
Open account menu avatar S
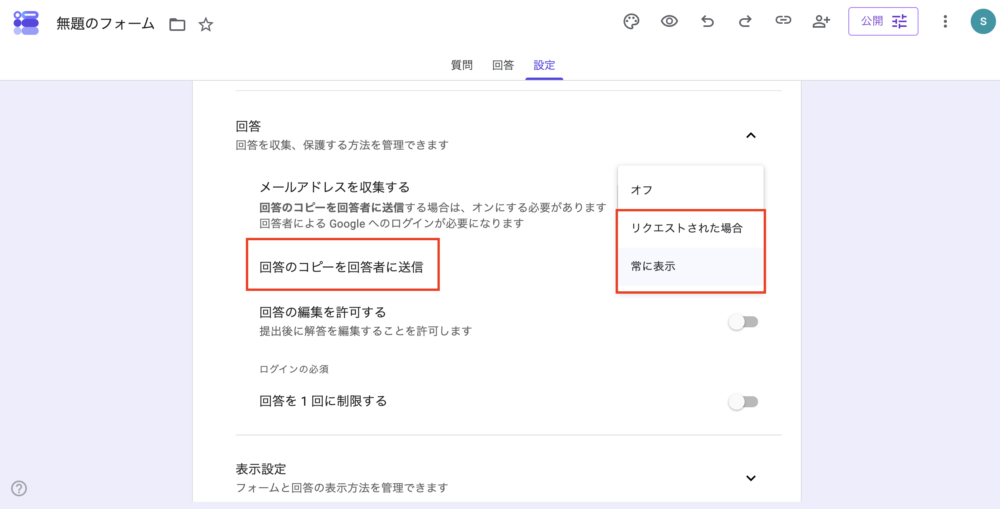pos(983,22)
